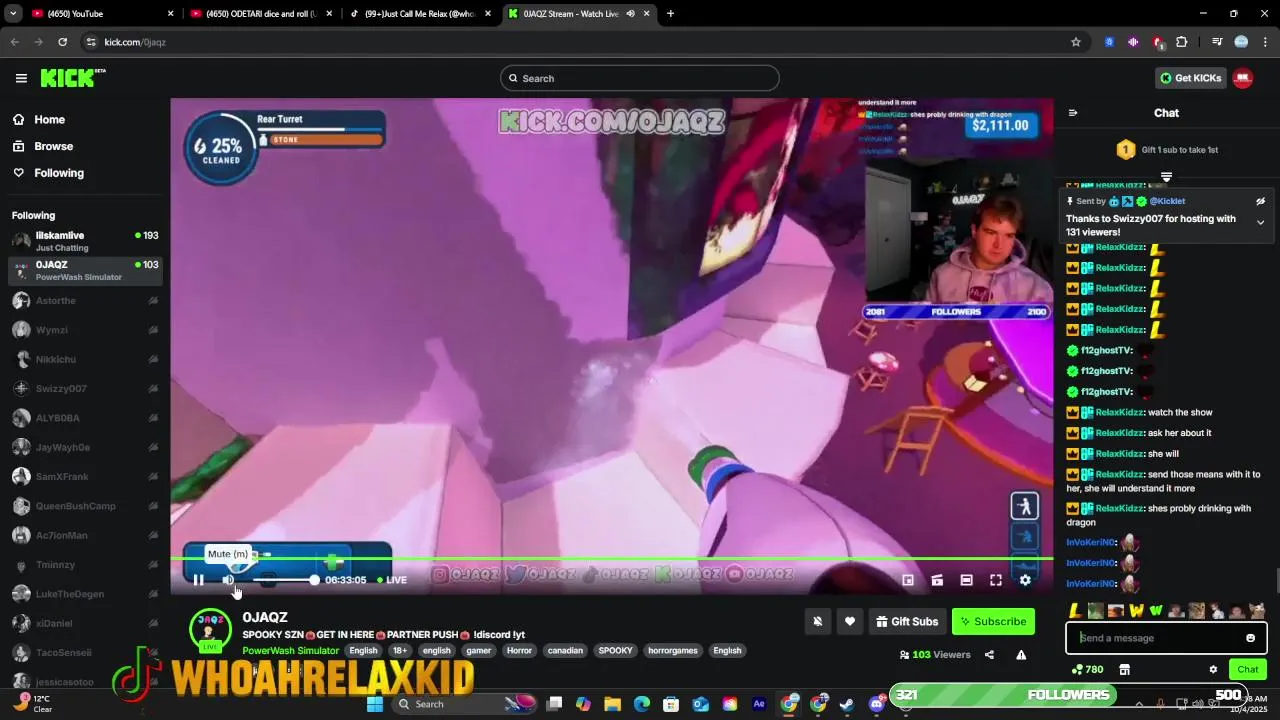Open JayWayhOe channel in sidebar
Screen dimensions: 1280x720
click(85, 447)
